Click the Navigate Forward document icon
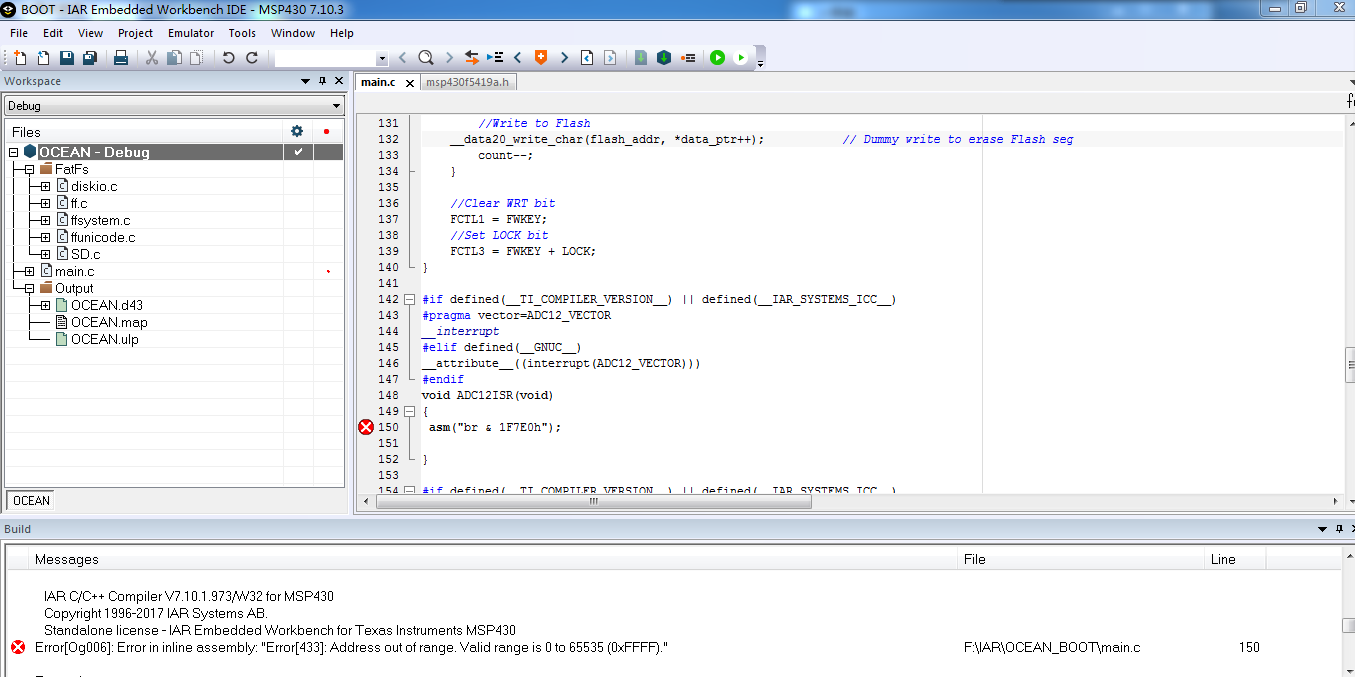 (x=610, y=58)
